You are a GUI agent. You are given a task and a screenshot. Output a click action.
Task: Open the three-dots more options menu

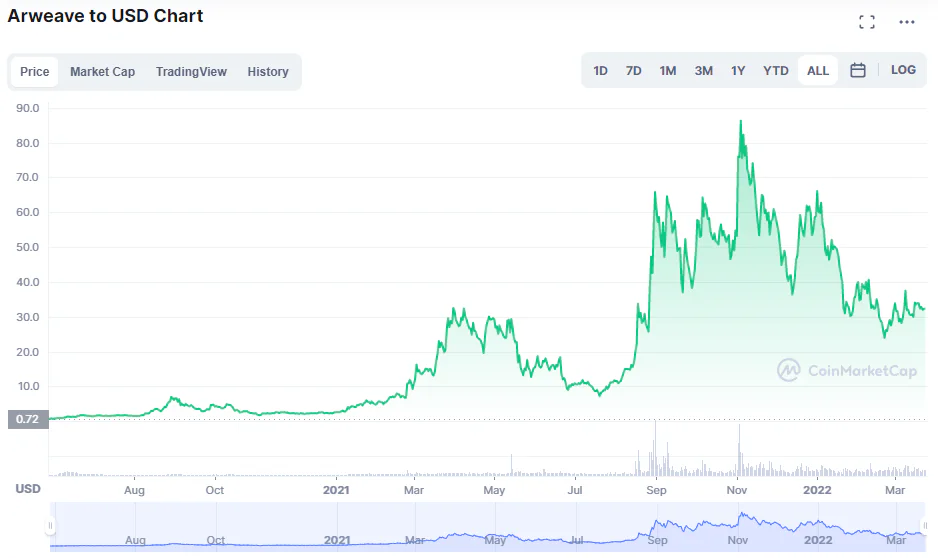(x=907, y=22)
